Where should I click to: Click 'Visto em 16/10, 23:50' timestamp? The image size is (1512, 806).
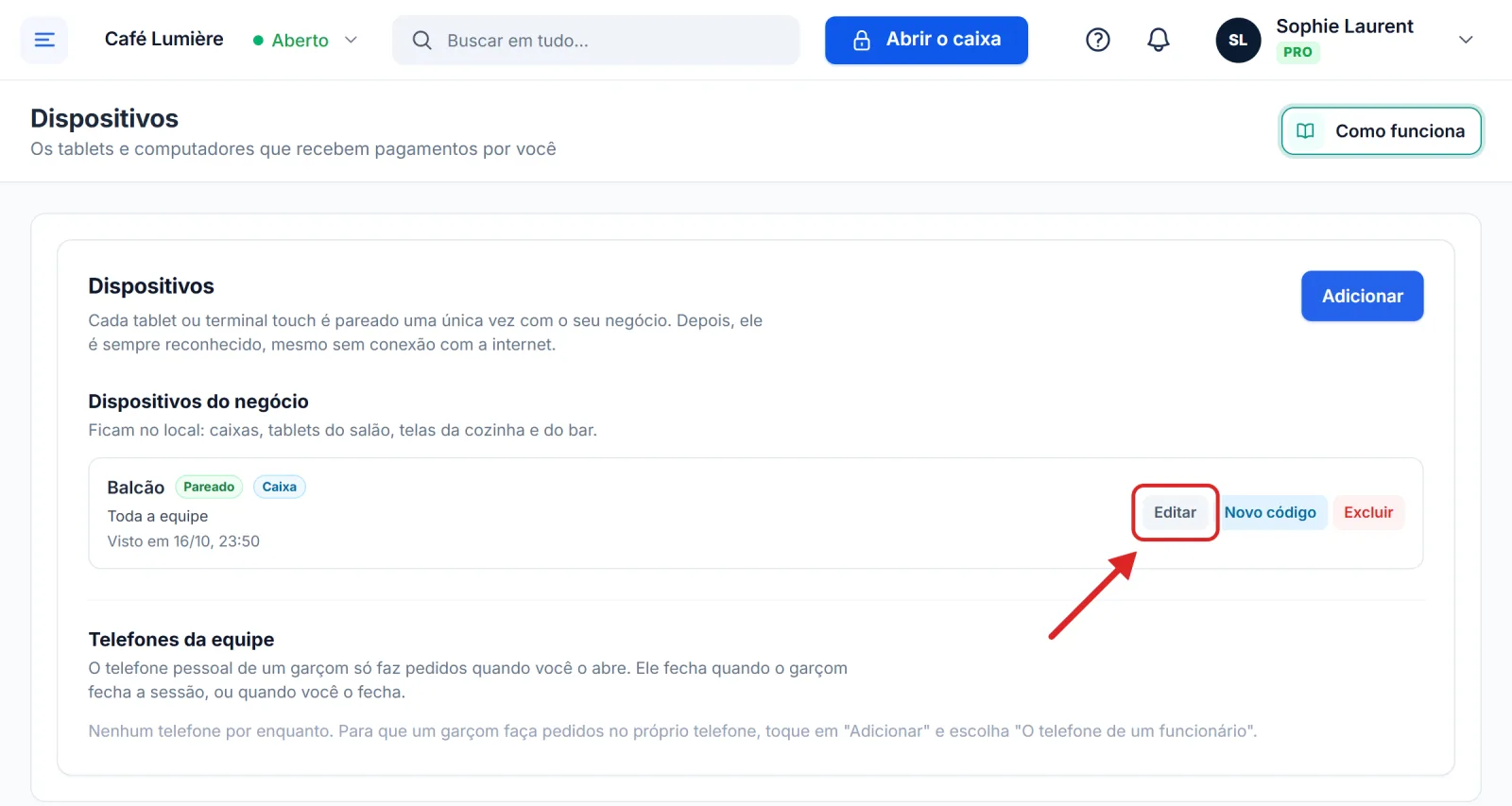(183, 541)
